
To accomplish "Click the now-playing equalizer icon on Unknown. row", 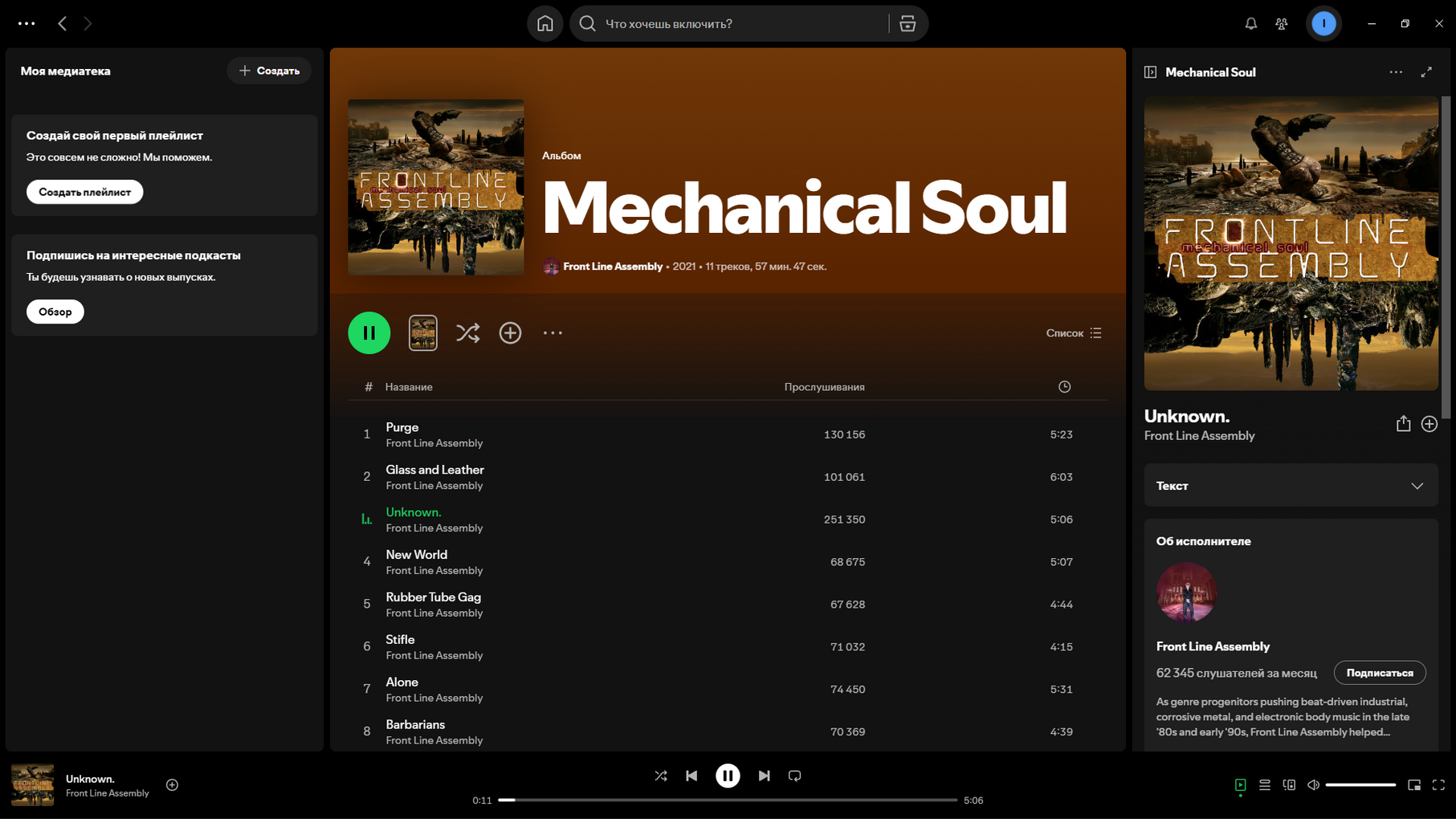I will click(x=366, y=520).
